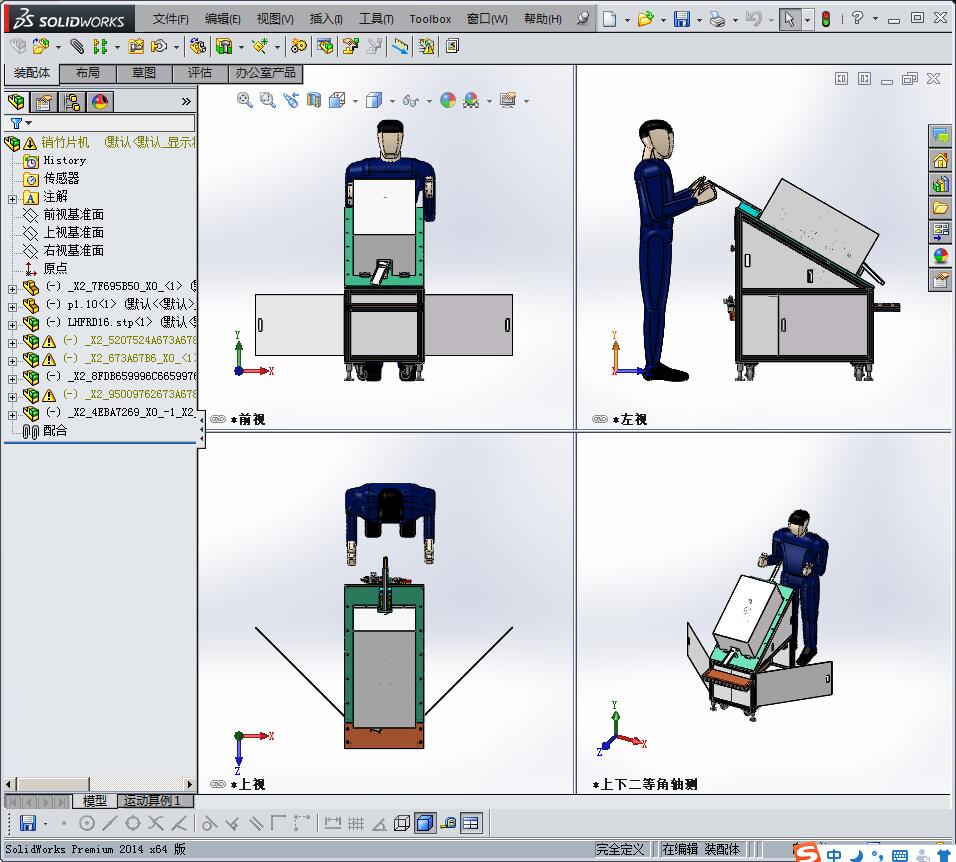The height and width of the screenshot is (862, 956).
Task: Click the Edit Appearance color ball icon
Action: [448, 100]
